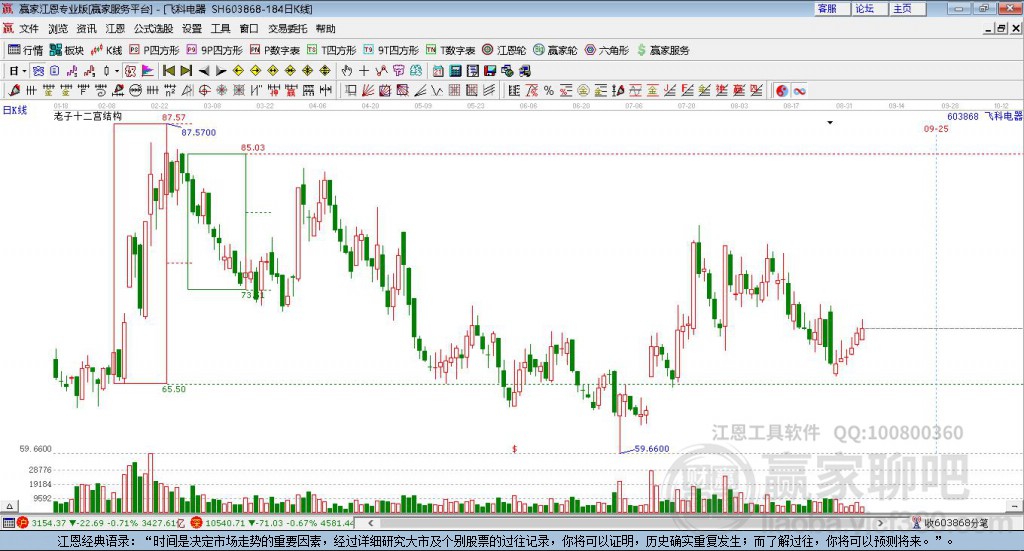Viewport: 1024px width, 551px height.
Task: Open the T四方形 tool
Action: click(332, 50)
